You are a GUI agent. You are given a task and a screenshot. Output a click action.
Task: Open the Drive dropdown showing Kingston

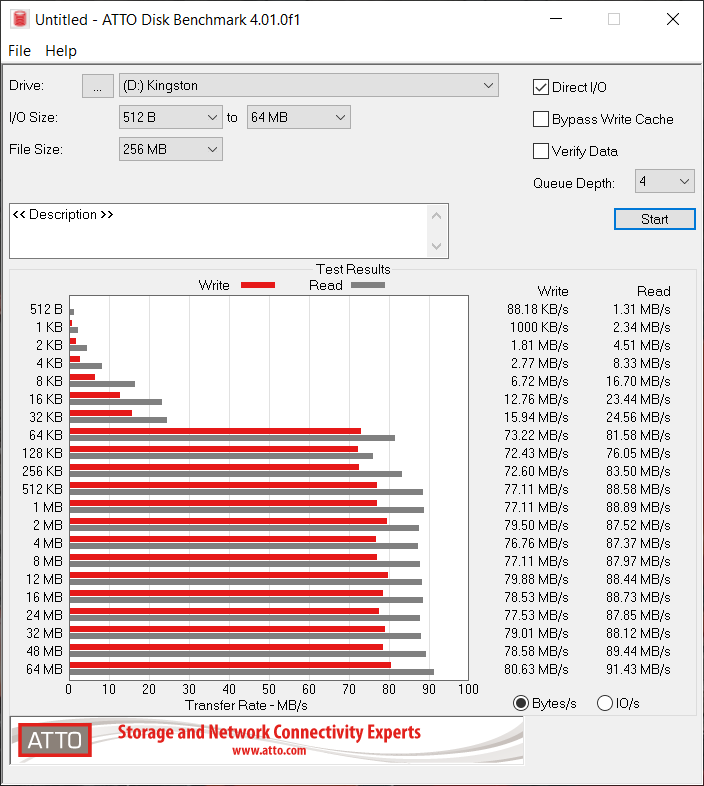[x=309, y=85]
